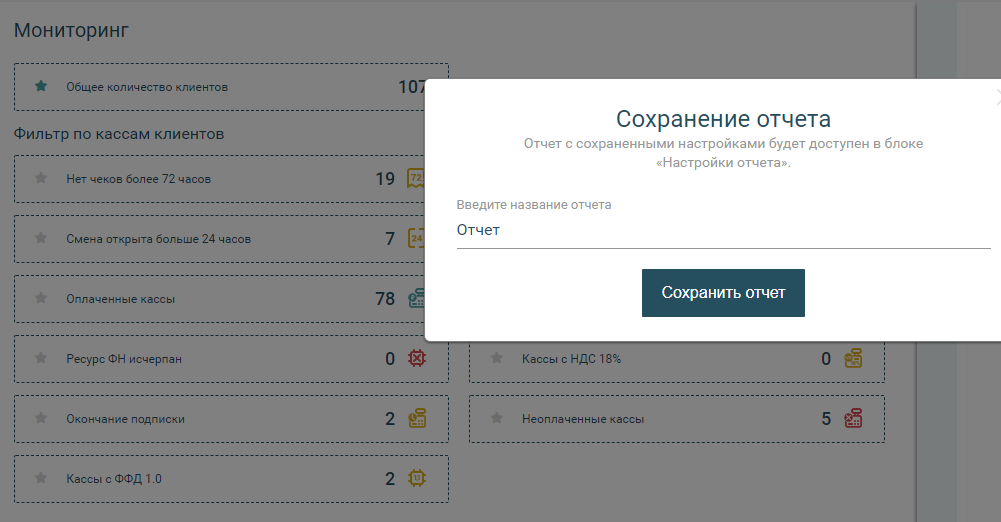Toggle star for Кассы с НДС 18%
This screenshot has width=1001, height=522.
(x=497, y=358)
